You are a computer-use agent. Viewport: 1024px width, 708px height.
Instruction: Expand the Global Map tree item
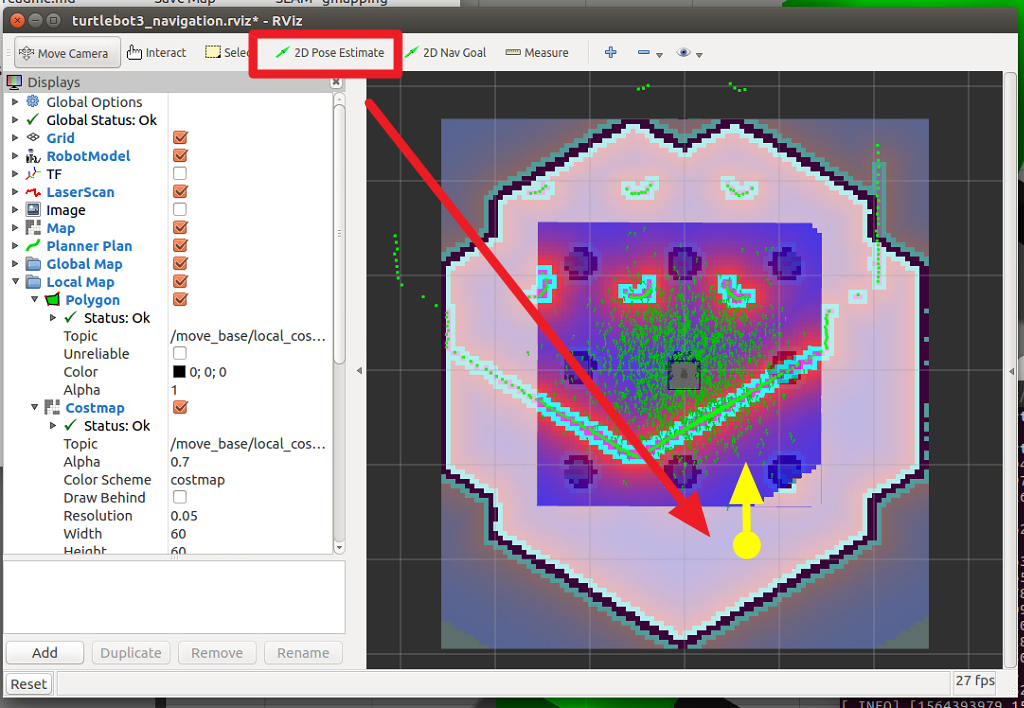[15, 264]
